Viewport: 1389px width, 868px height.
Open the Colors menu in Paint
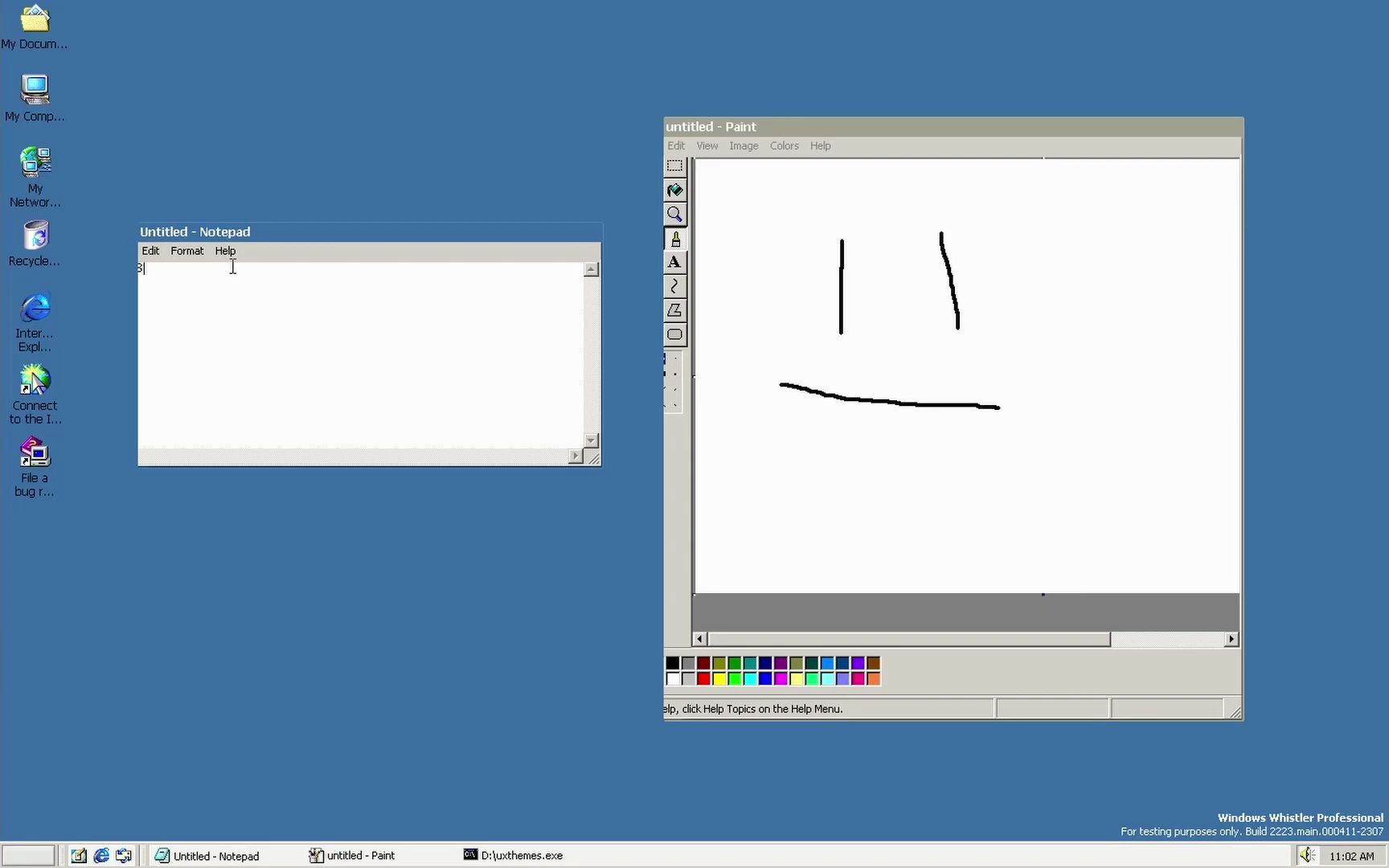(784, 145)
